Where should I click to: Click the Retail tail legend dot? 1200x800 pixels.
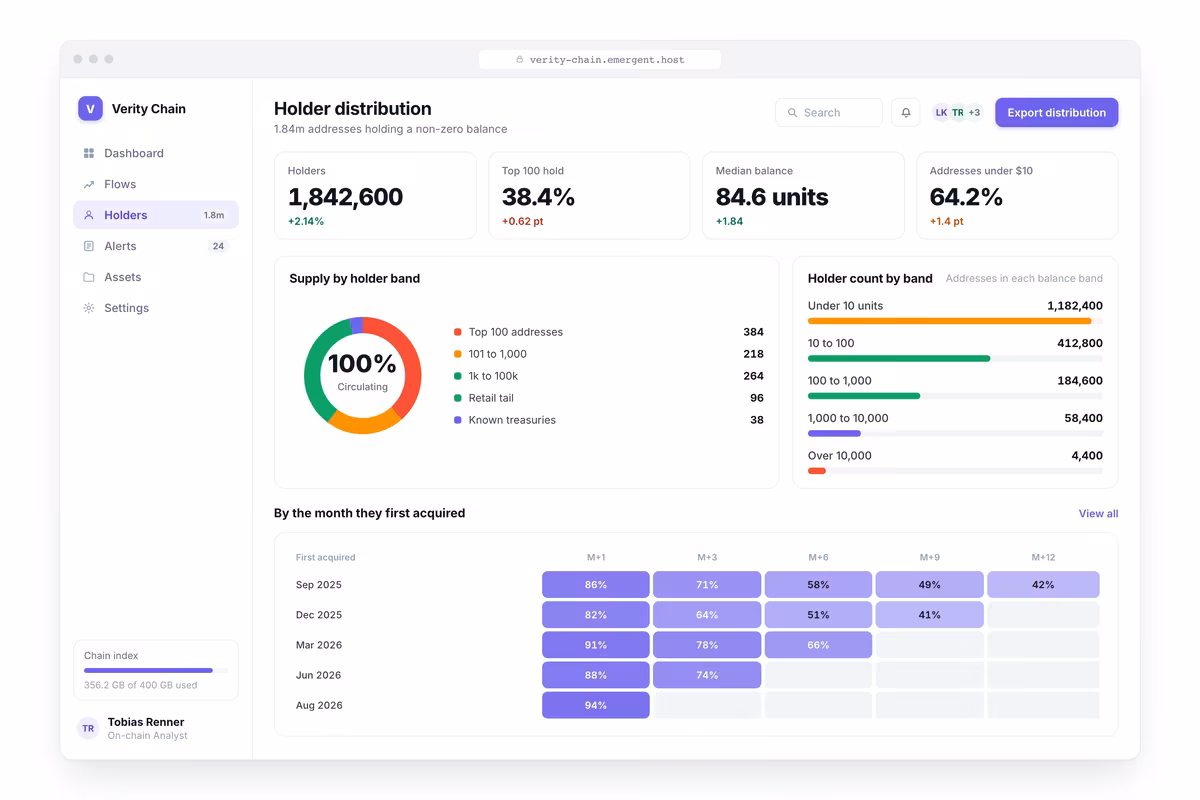tap(458, 398)
